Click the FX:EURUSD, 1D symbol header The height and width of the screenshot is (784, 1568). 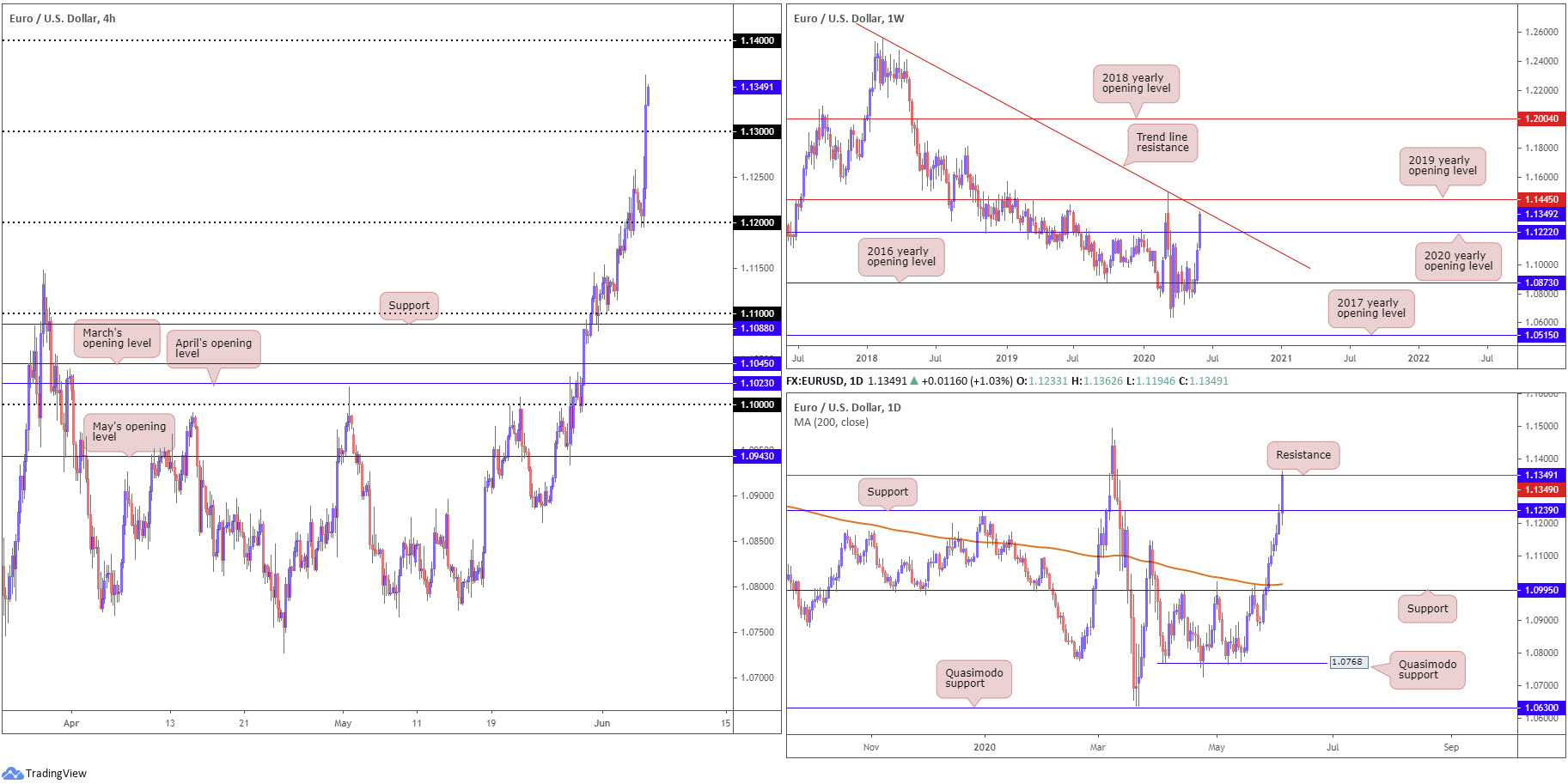click(x=825, y=380)
